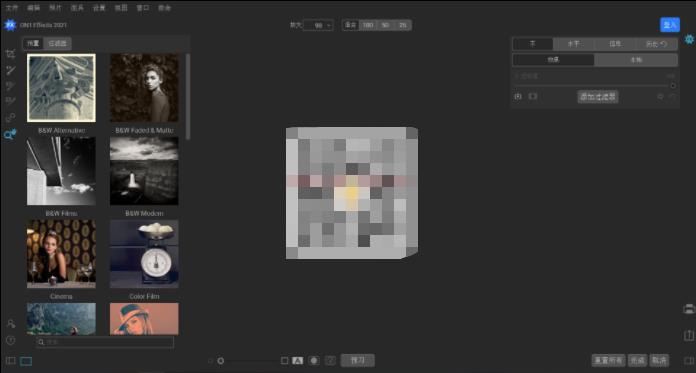
Task: Set zoom to 50 percent
Action: tap(385, 25)
